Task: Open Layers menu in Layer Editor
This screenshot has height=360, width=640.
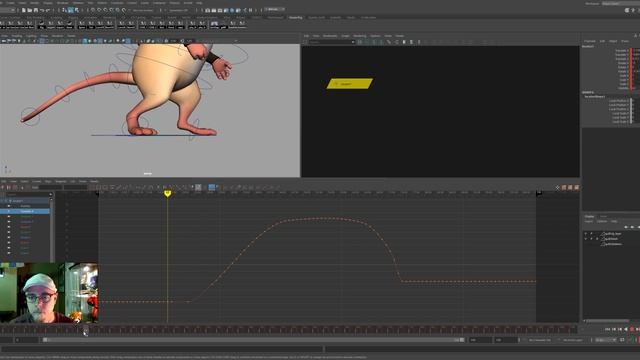Action: [x=589, y=221]
